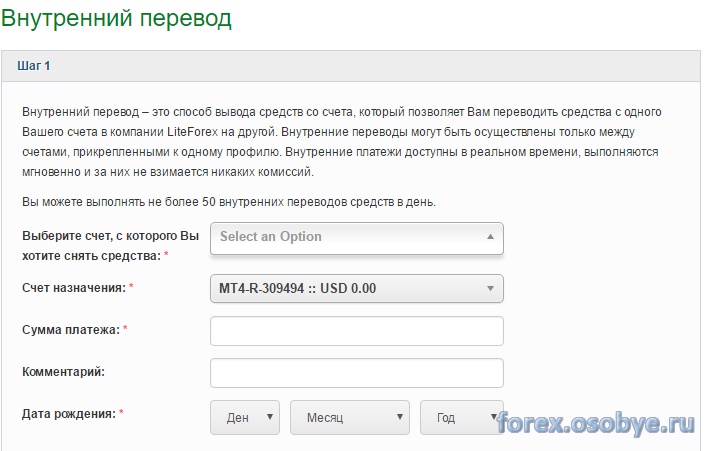The image size is (710, 451).
Task: Focus the Комментарий text field
Action: point(356,372)
